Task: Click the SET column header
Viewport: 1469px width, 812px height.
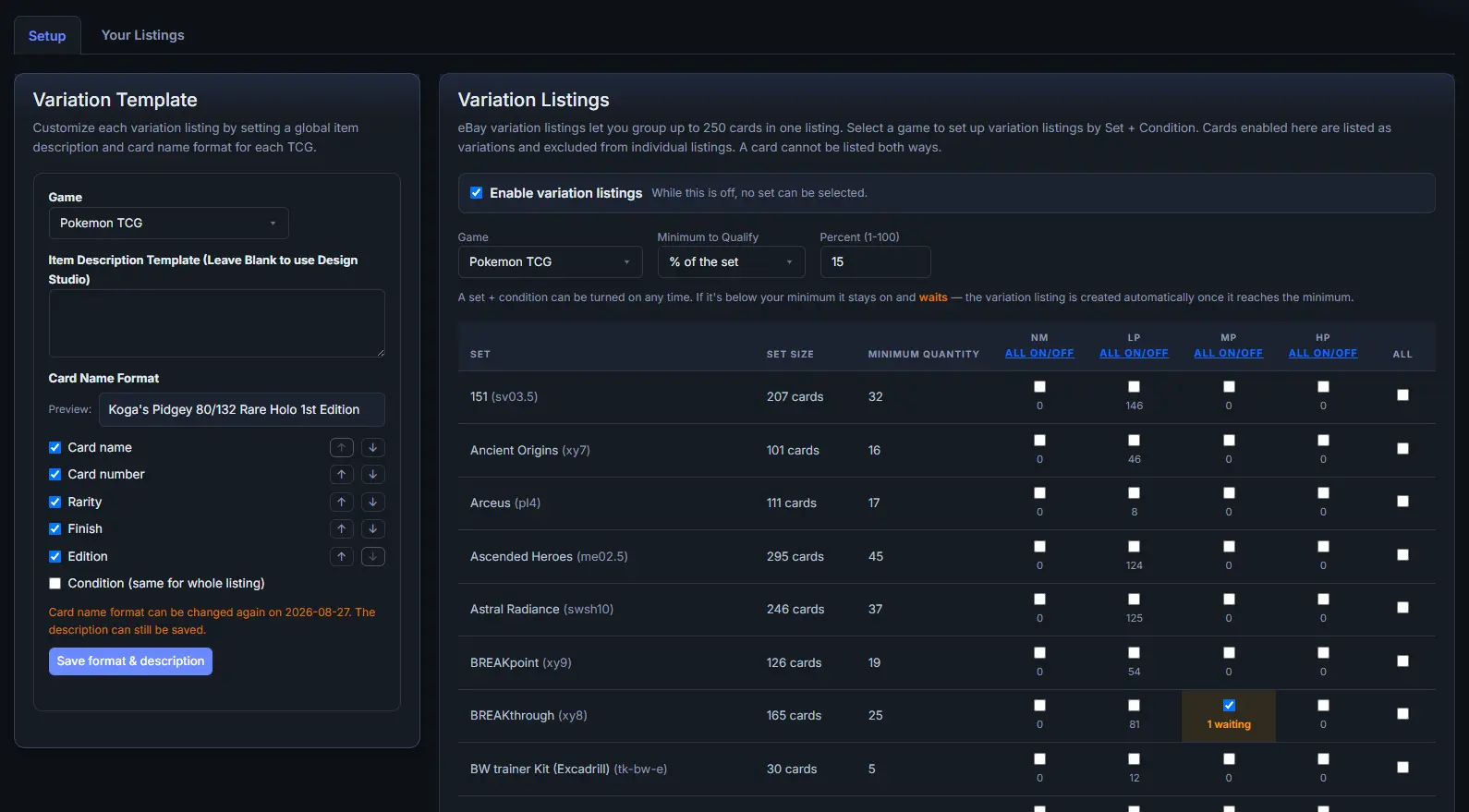Action: click(480, 355)
